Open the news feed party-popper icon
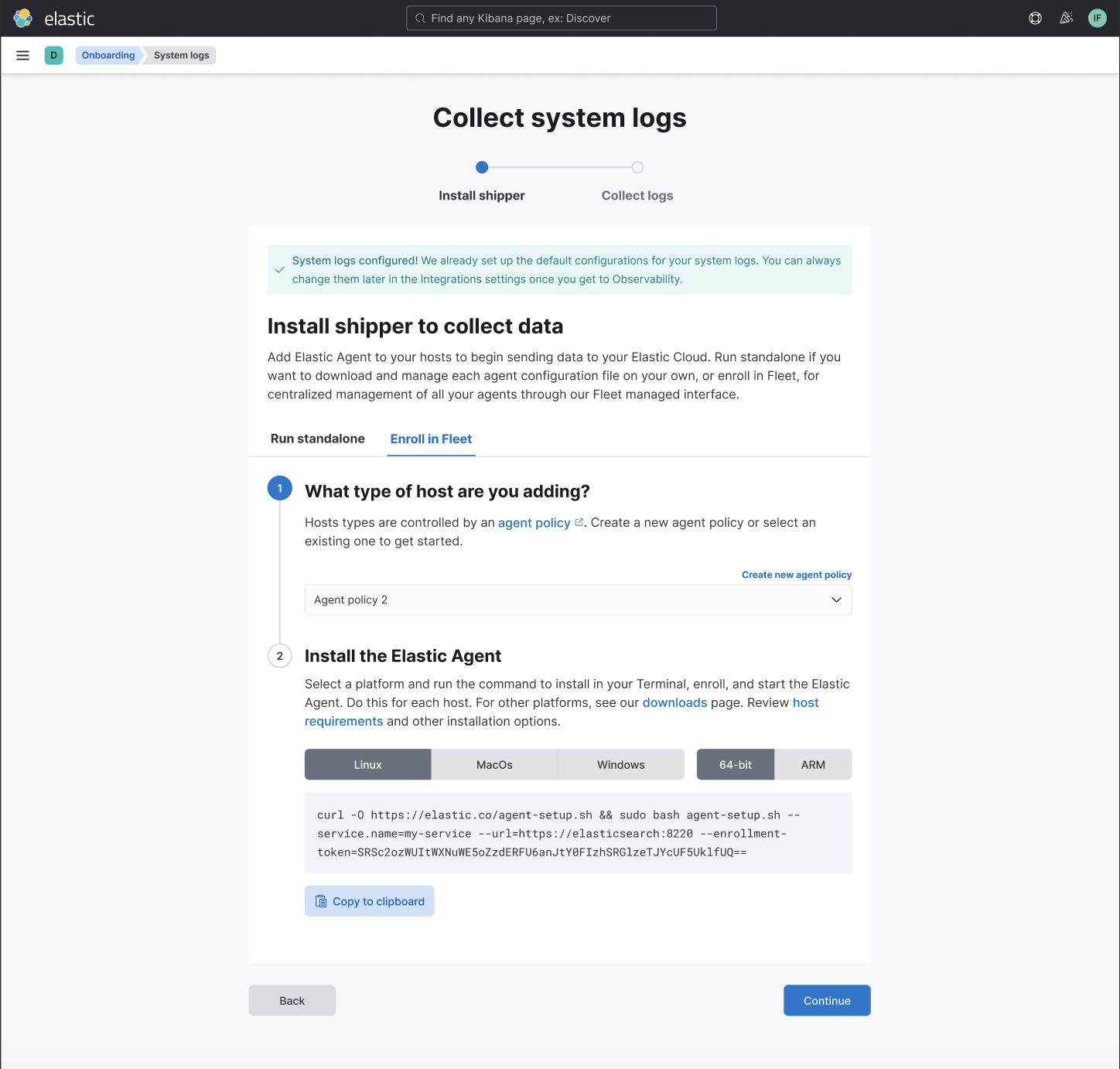This screenshot has height=1069, width=1120. [x=1066, y=18]
